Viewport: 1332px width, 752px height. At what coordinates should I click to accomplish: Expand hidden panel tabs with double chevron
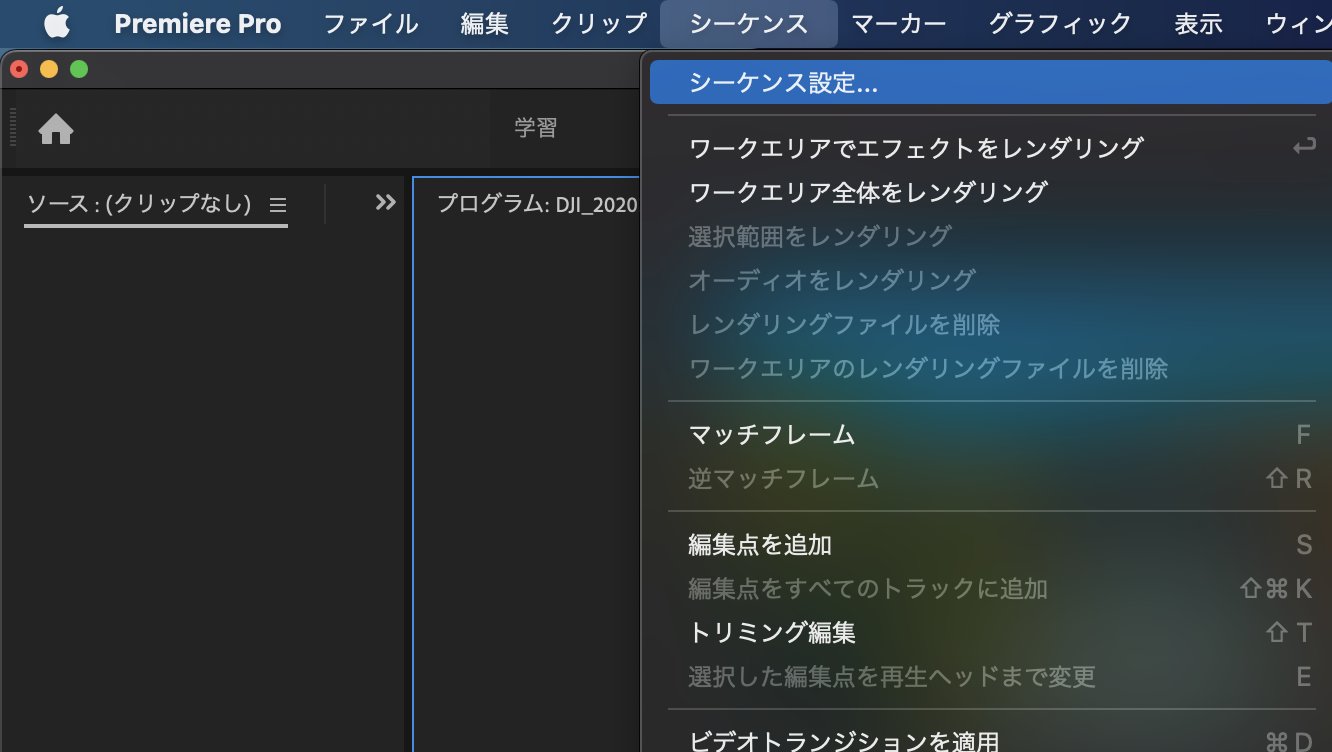pyautogui.click(x=386, y=203)
